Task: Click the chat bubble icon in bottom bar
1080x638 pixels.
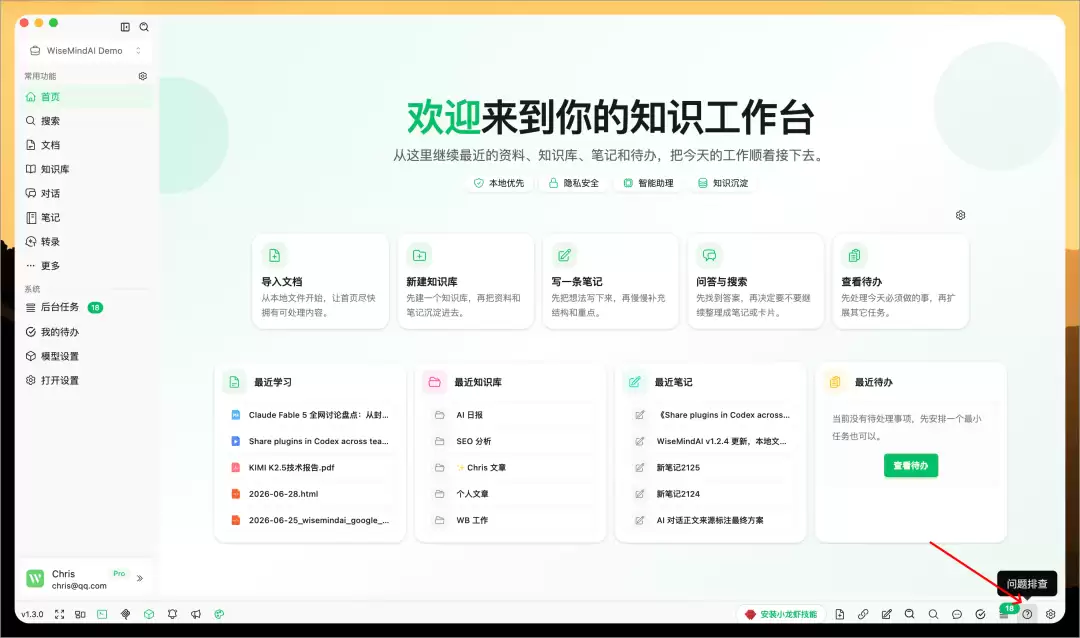Action: click(957, 614)
